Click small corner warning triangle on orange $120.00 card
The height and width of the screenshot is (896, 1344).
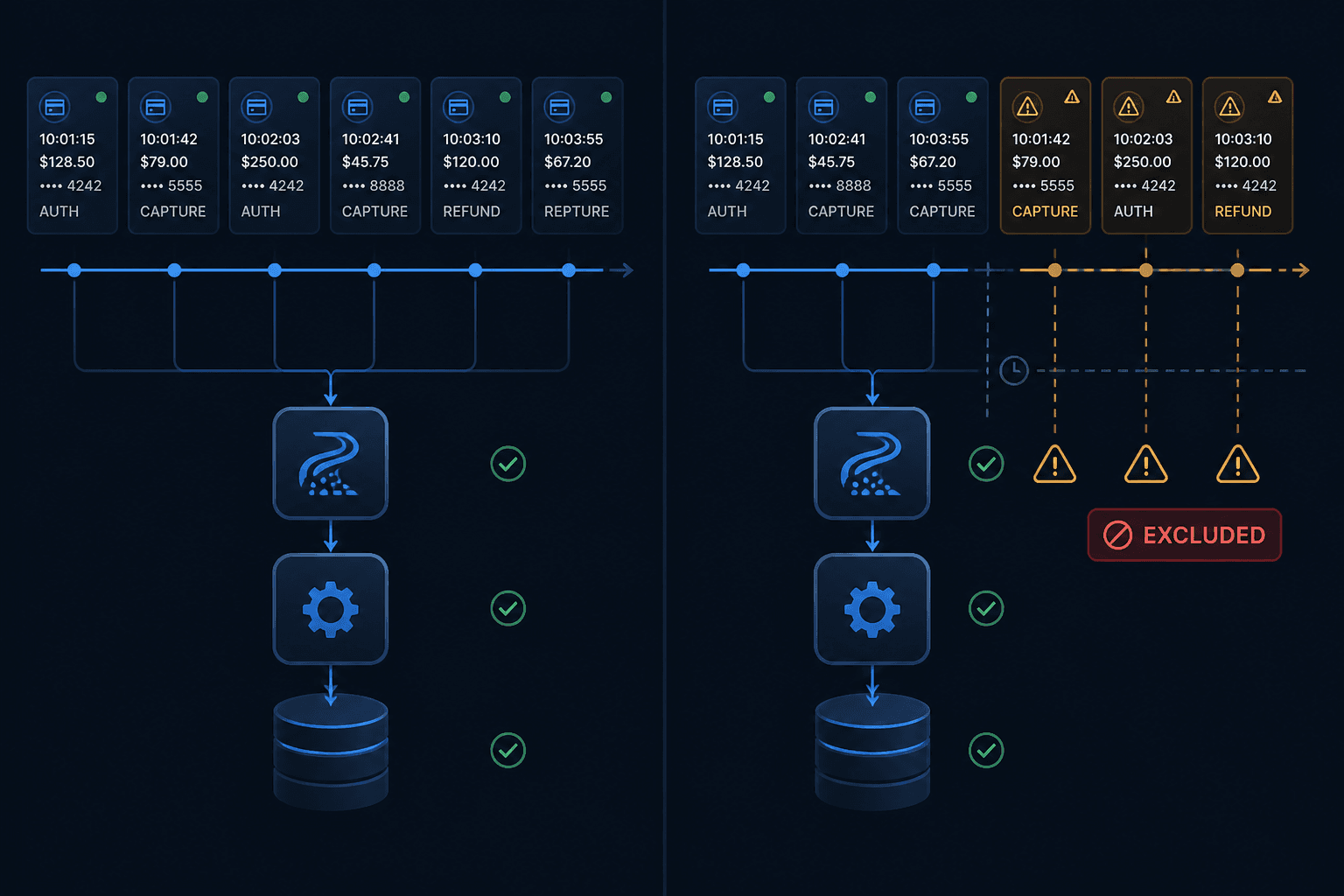(x=1275, y=97)
